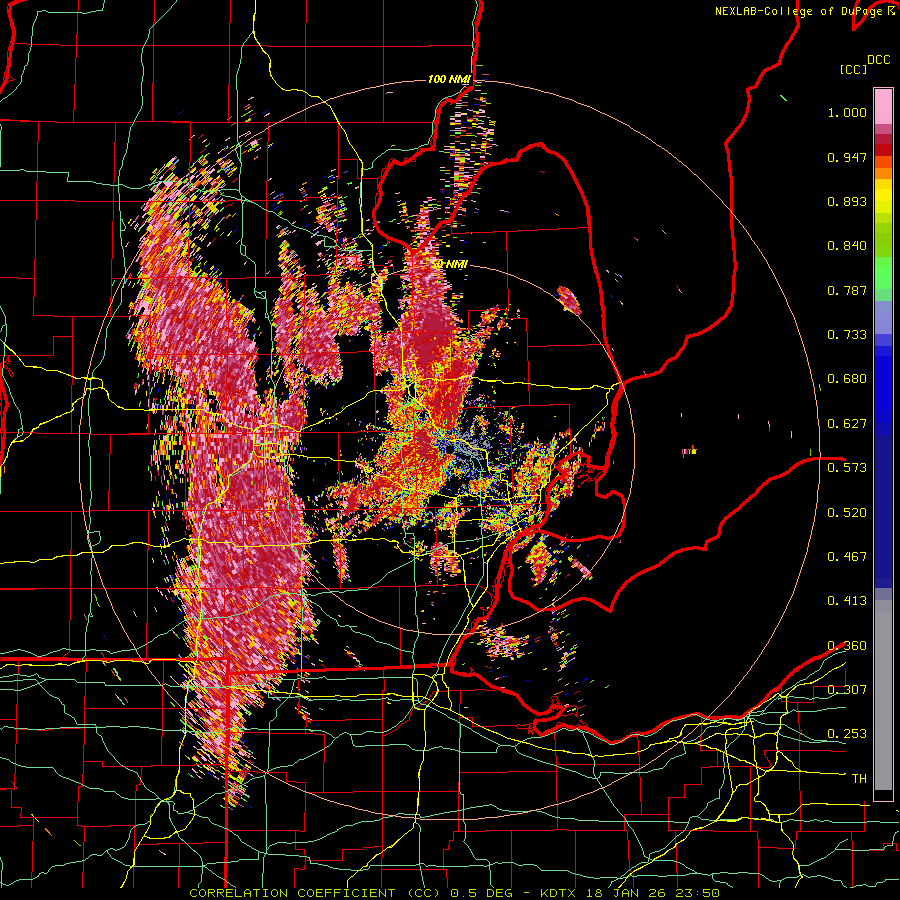900x900 pixels.
Task: Click the 0.627 scale value
Action: (x=847, y=424)
